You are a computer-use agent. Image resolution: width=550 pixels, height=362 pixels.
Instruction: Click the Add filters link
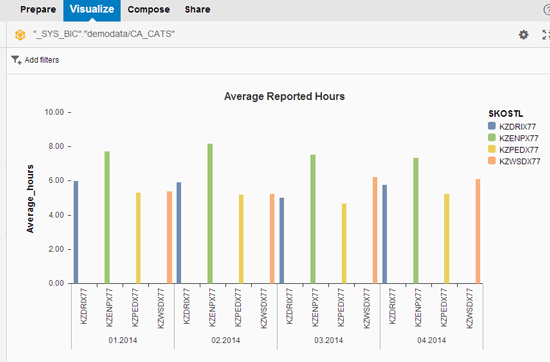click(x=42, y=60)
